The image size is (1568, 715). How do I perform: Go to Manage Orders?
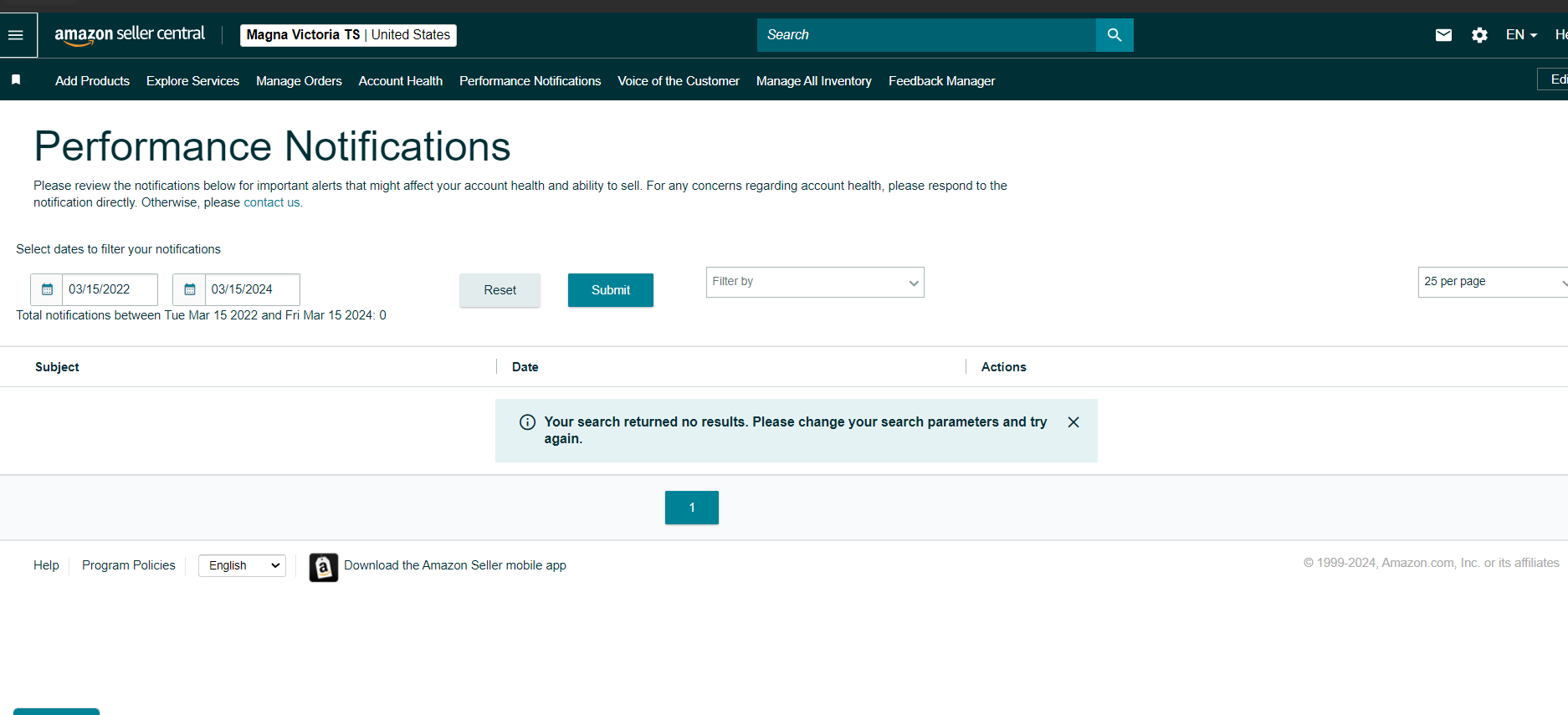click(299, 81)
